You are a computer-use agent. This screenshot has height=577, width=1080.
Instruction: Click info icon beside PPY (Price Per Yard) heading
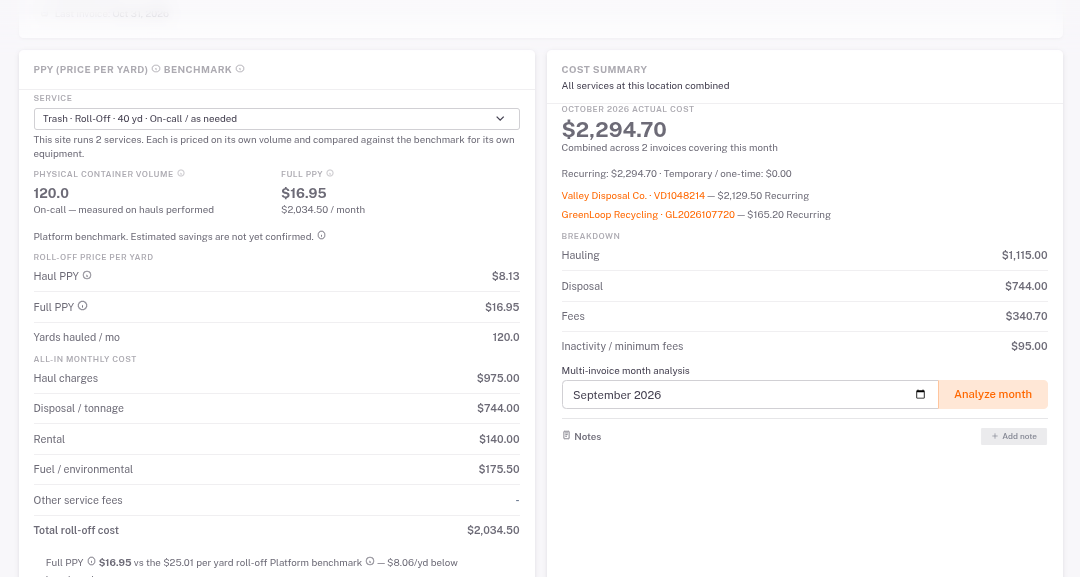156,69
